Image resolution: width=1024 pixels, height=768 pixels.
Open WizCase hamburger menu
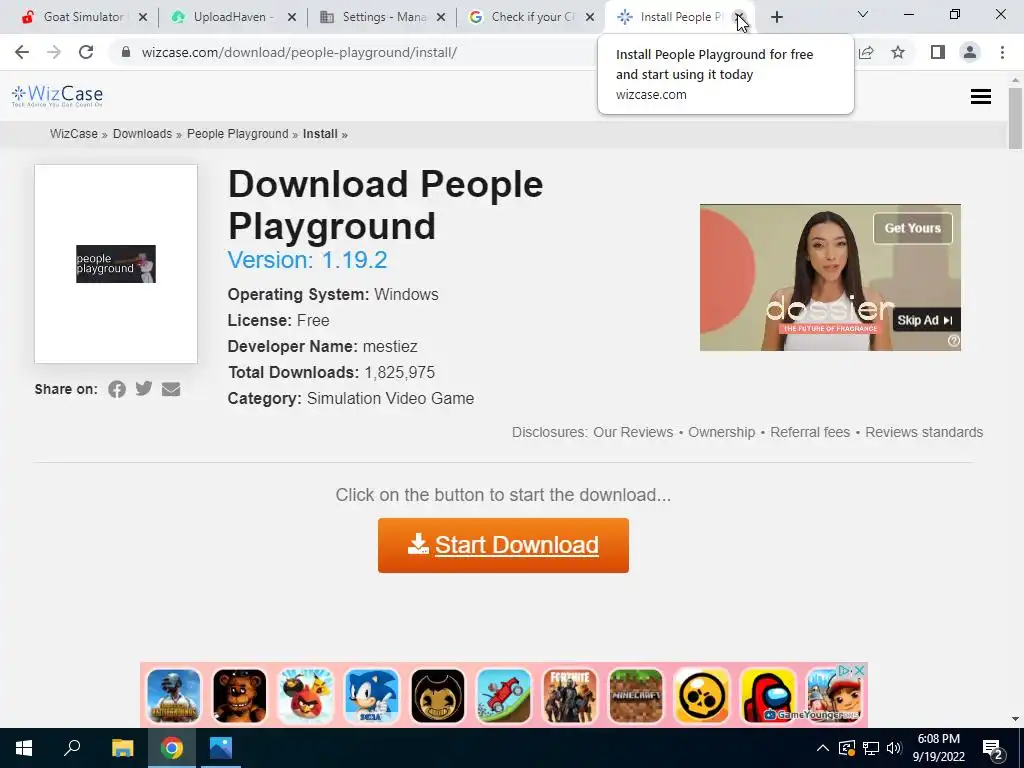(981, 97)
